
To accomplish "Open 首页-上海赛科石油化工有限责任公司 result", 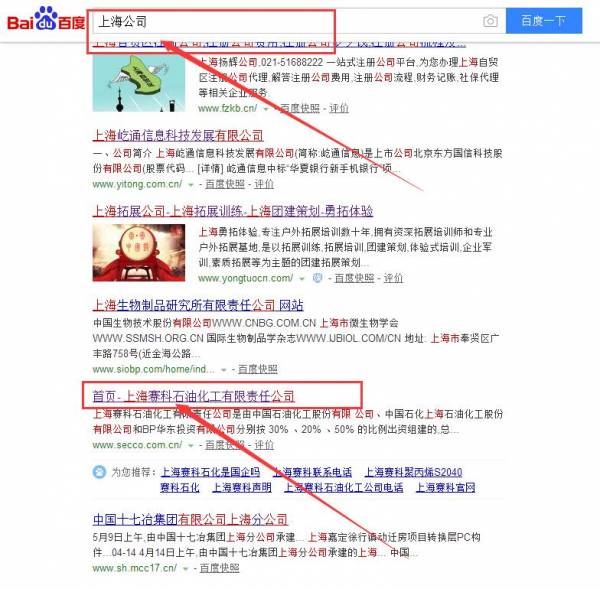I will coord(194,396).
